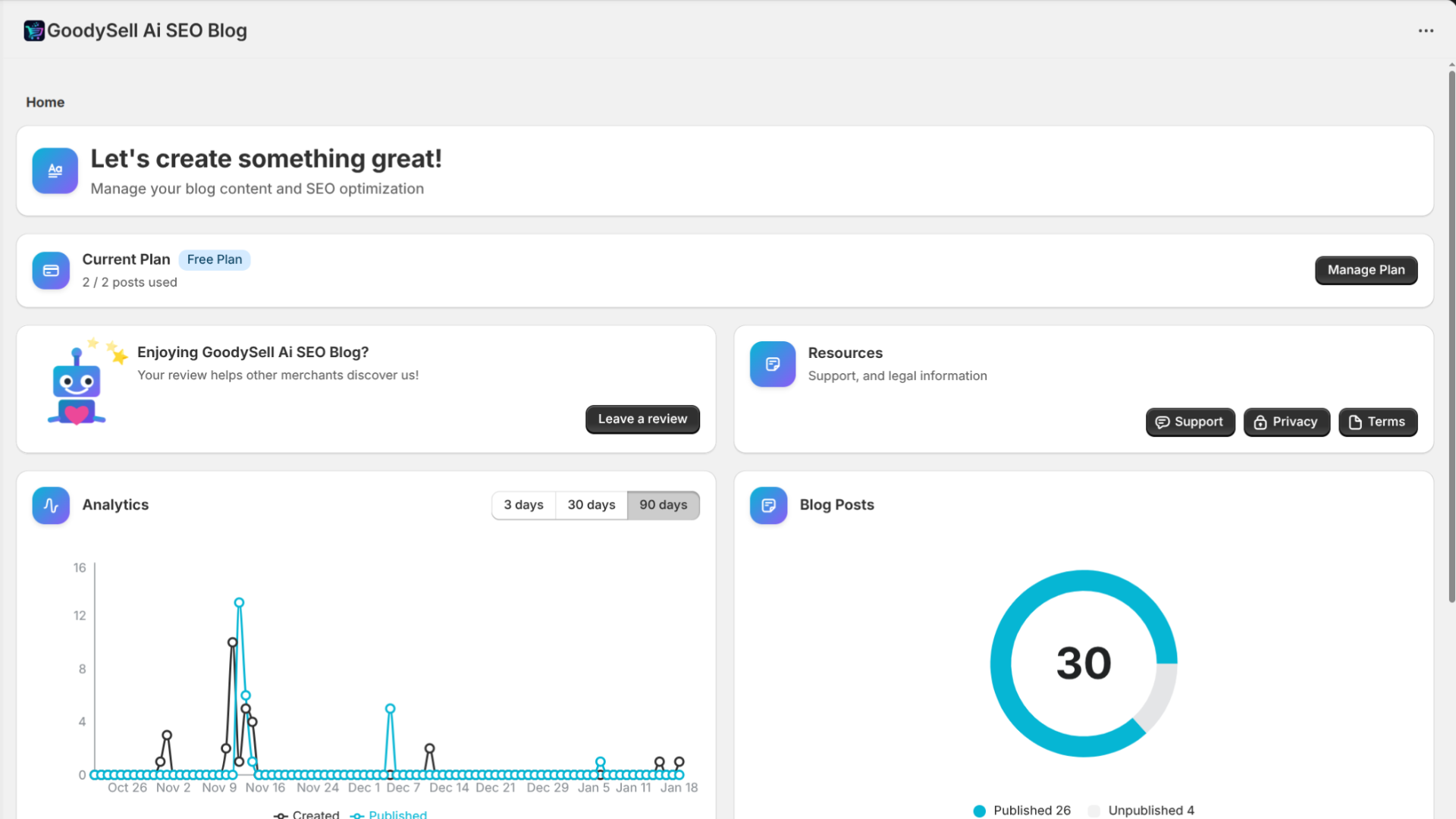Viewport: 1456px width, 819px height.
Task: Toggle the Published 26 donut legend entry
Action: pos(1021,810)
